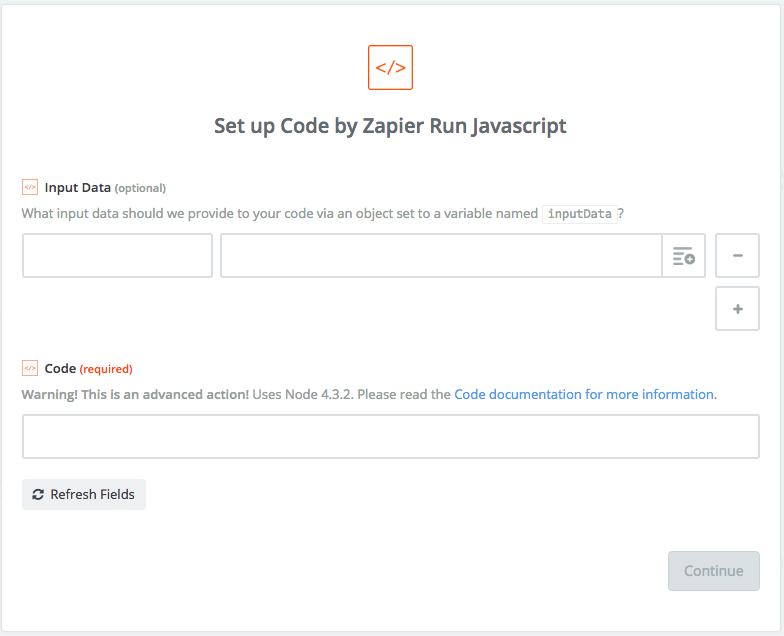Screen dimensions: 784x636
Task: Open the Code documentation link
Action: click(x=584, y=394)
